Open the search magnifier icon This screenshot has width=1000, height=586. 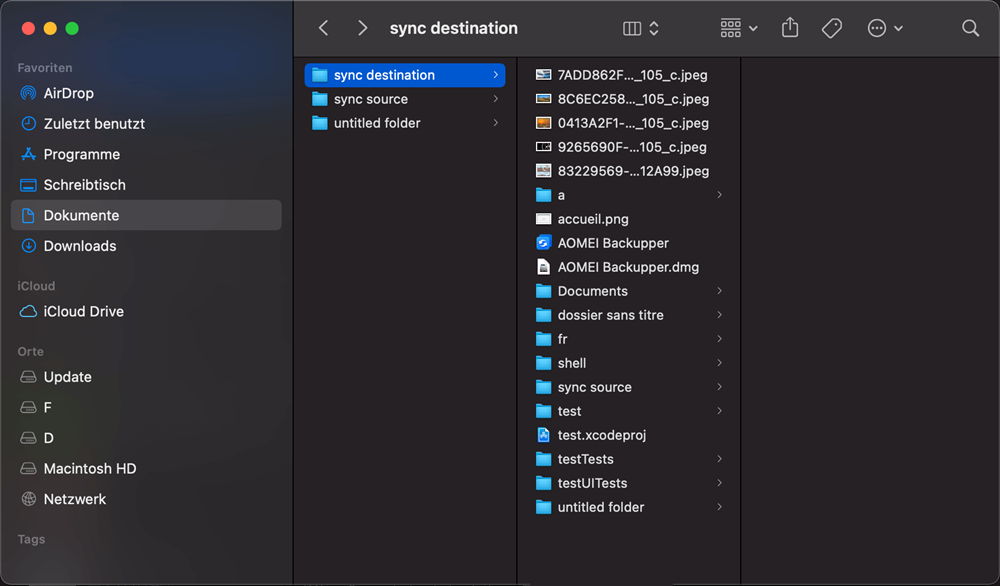click(970, 29)
